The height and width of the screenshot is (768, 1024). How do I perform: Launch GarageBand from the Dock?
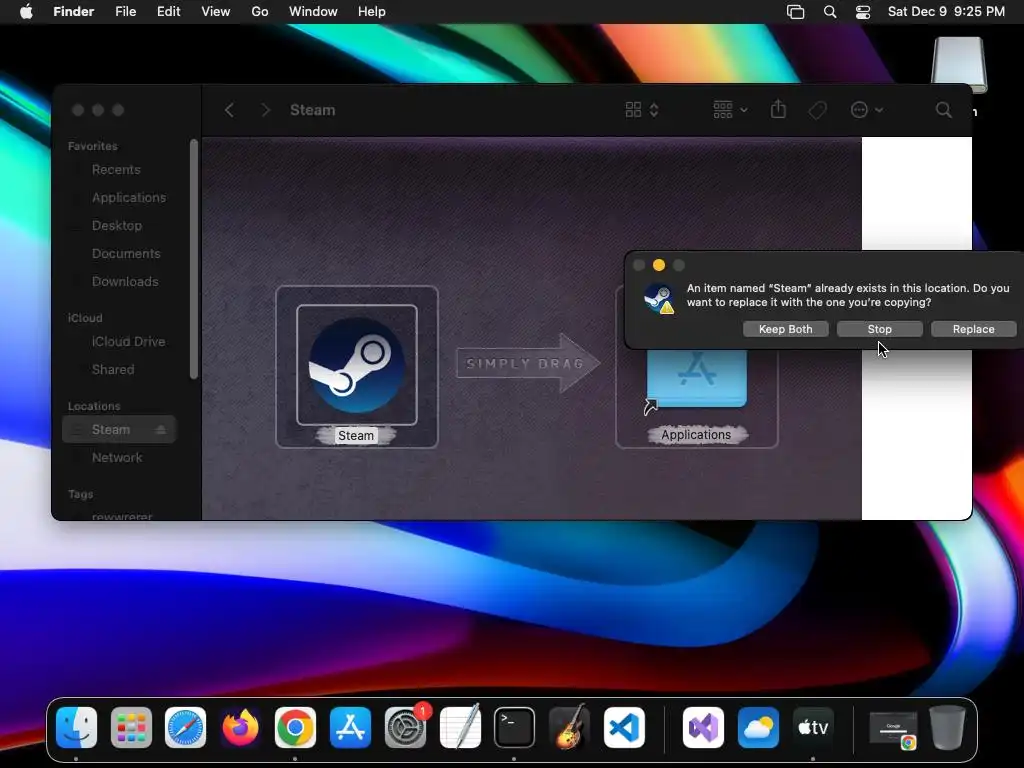(x=569, y=726)
